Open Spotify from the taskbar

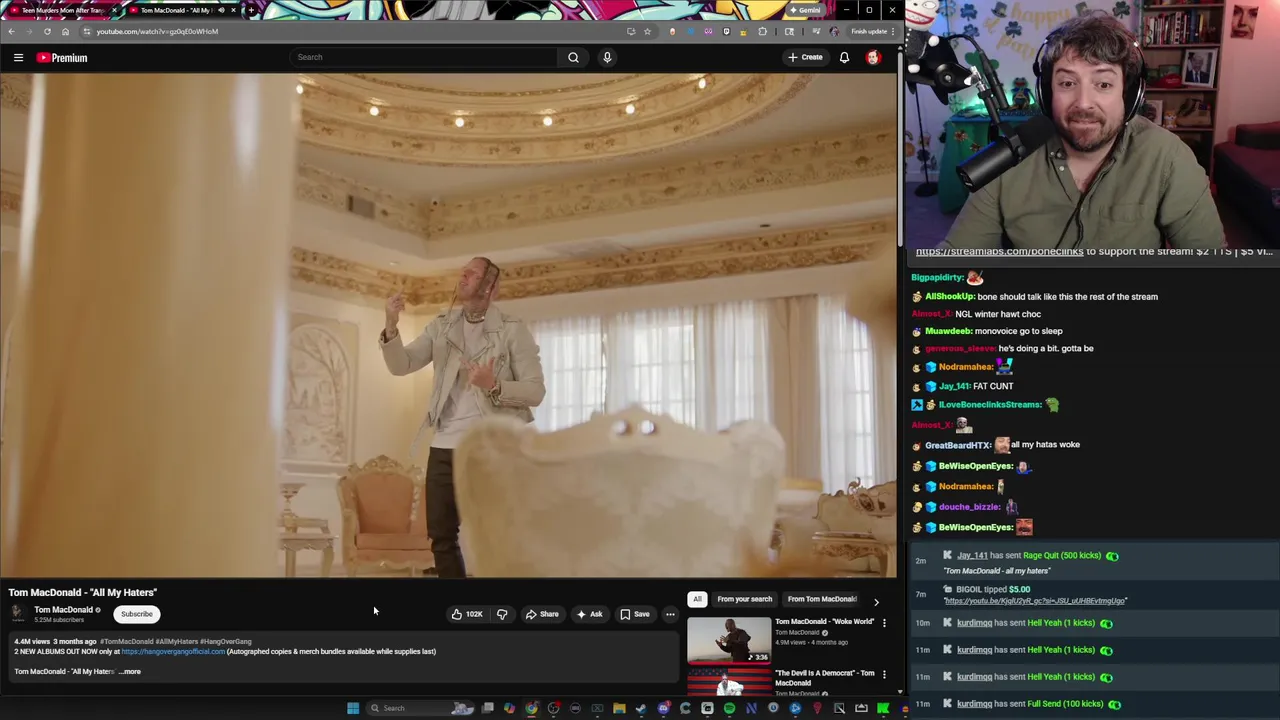pyautogui.click(x=729, y=708)
